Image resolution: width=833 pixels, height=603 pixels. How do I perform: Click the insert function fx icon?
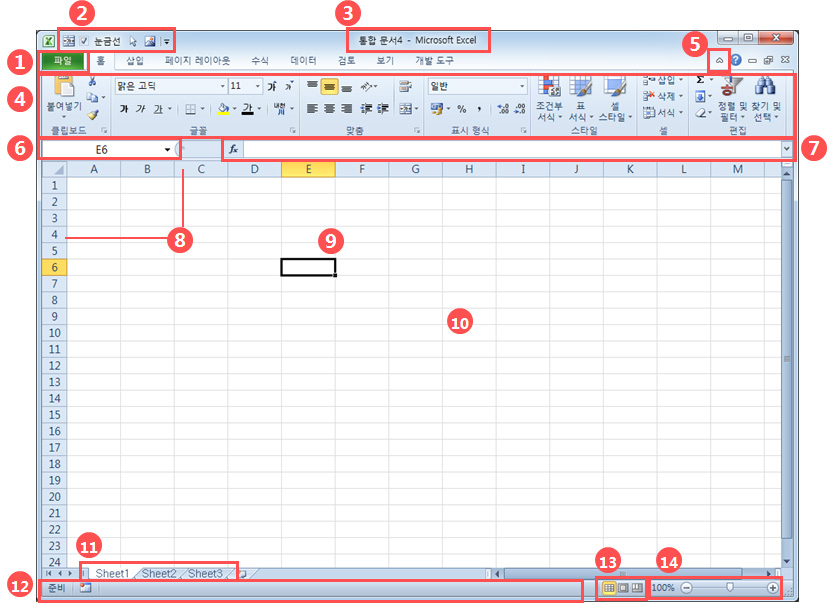pyautogui.click(x=233, y=149)
